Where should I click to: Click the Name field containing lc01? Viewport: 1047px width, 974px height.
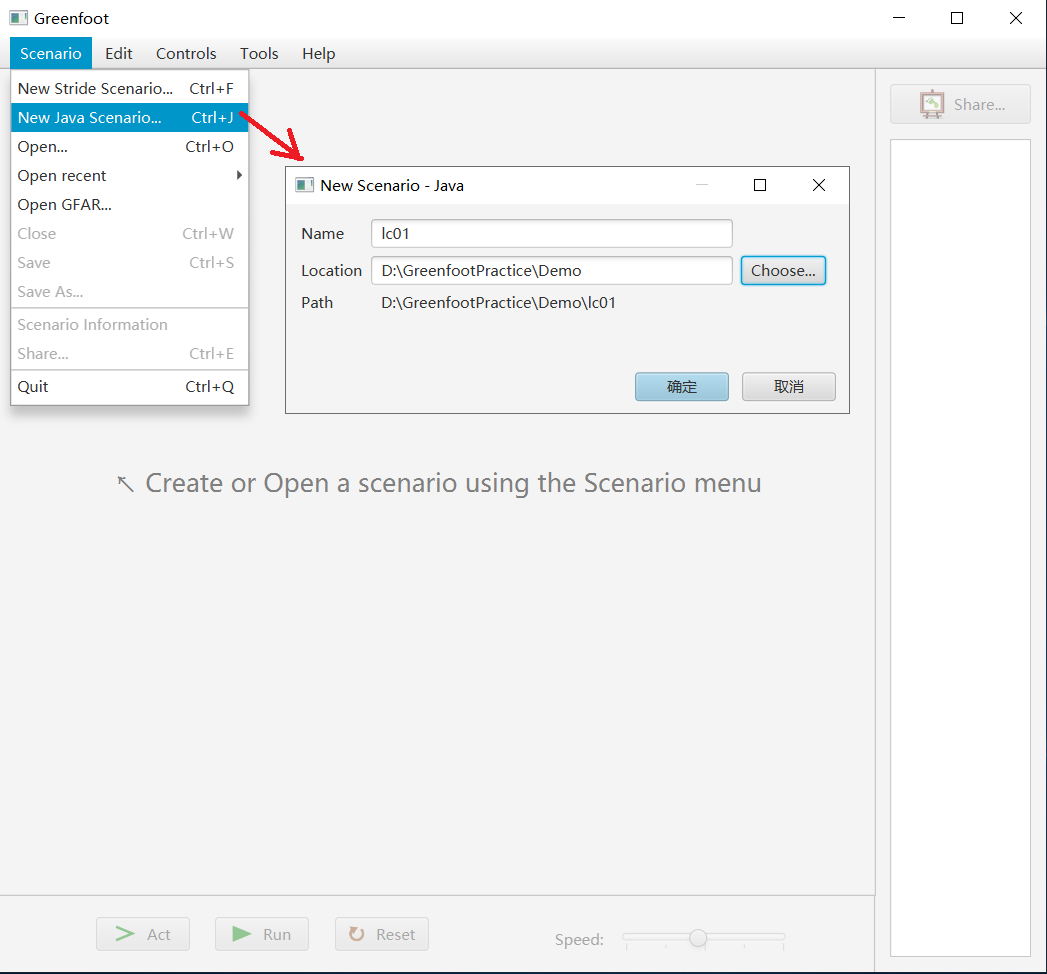[x=551, y=233]
